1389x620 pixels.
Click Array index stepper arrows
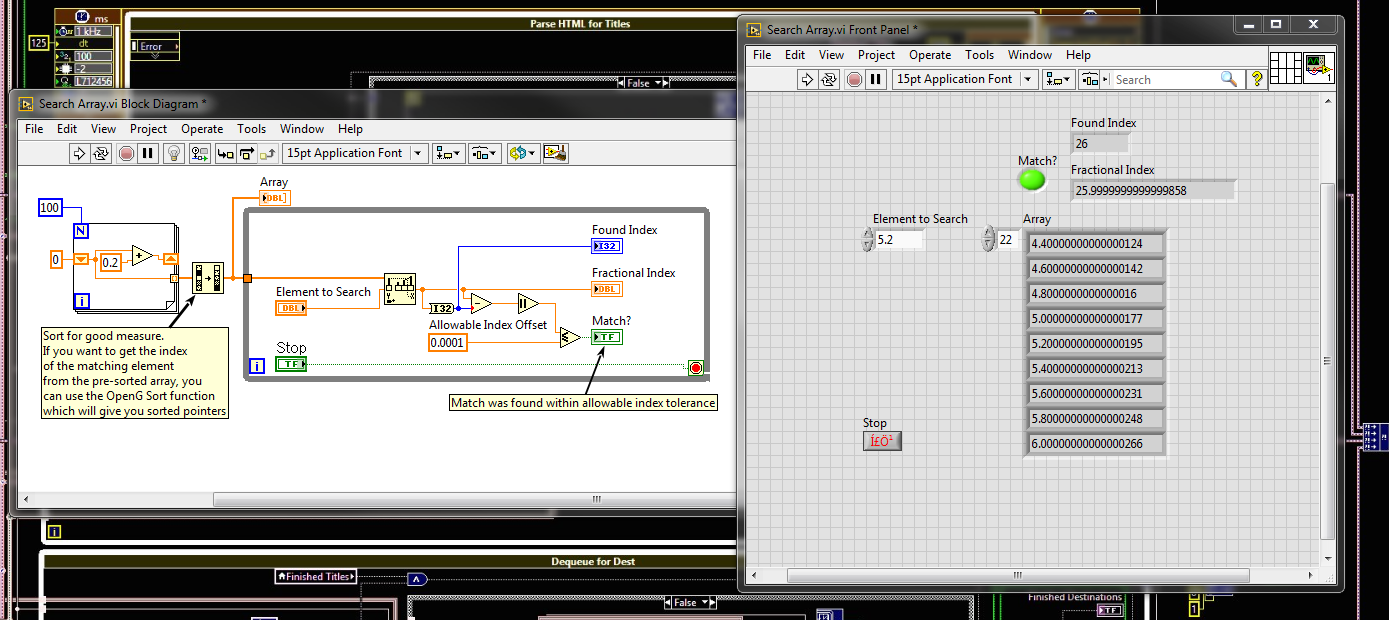989,240
